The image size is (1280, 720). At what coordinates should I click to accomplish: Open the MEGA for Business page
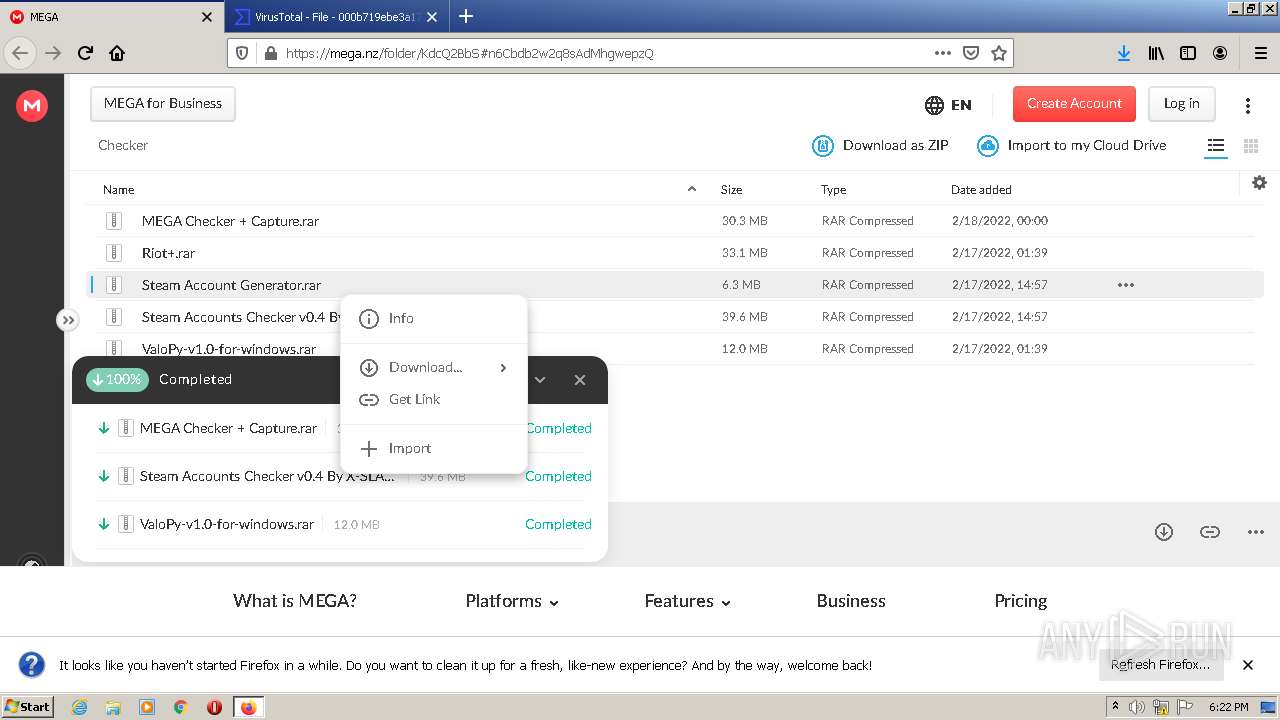pyautogui.click(x=163, y=103)
